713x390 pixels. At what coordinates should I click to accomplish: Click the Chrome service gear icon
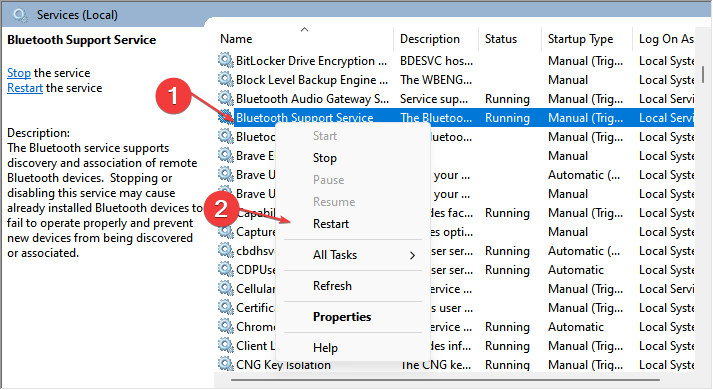[225, 326]
